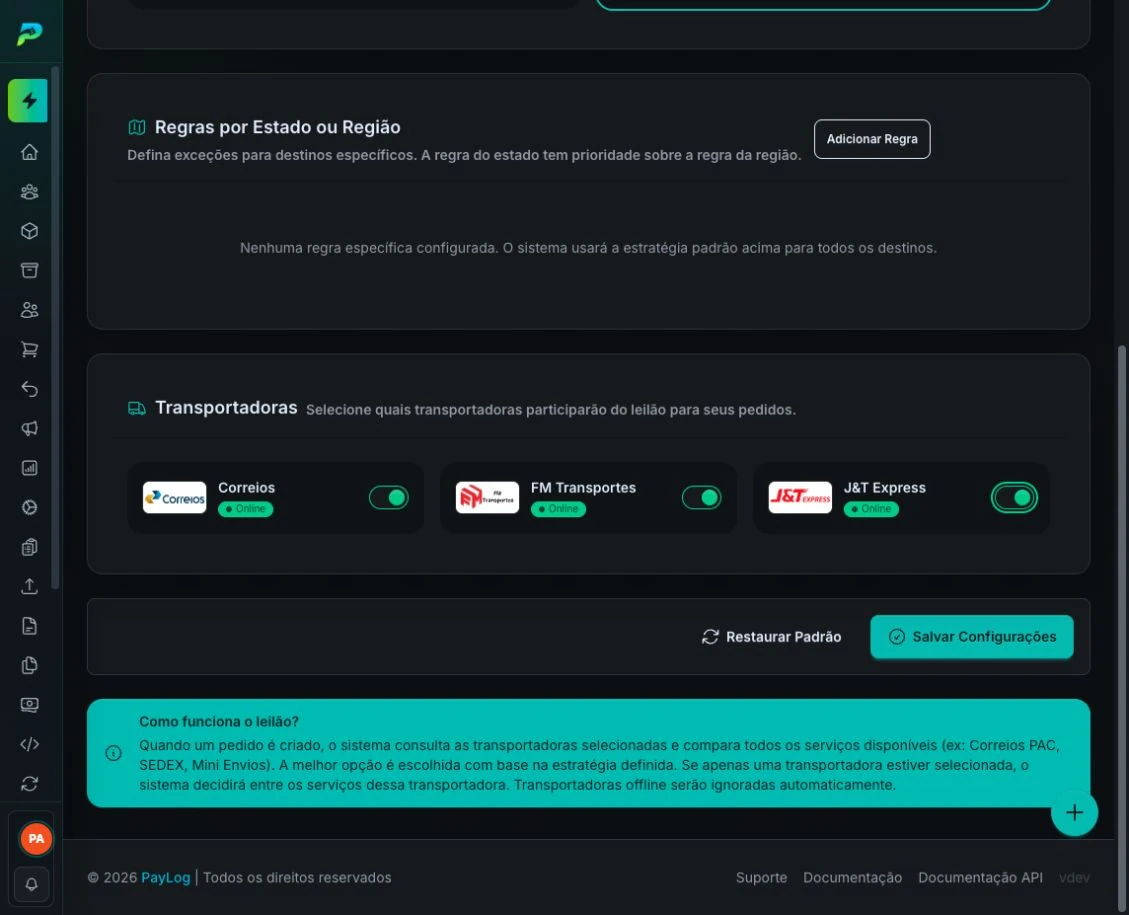Disable the FM Transportes carrier toggle
1129x915 pixels.
point(701,497)
